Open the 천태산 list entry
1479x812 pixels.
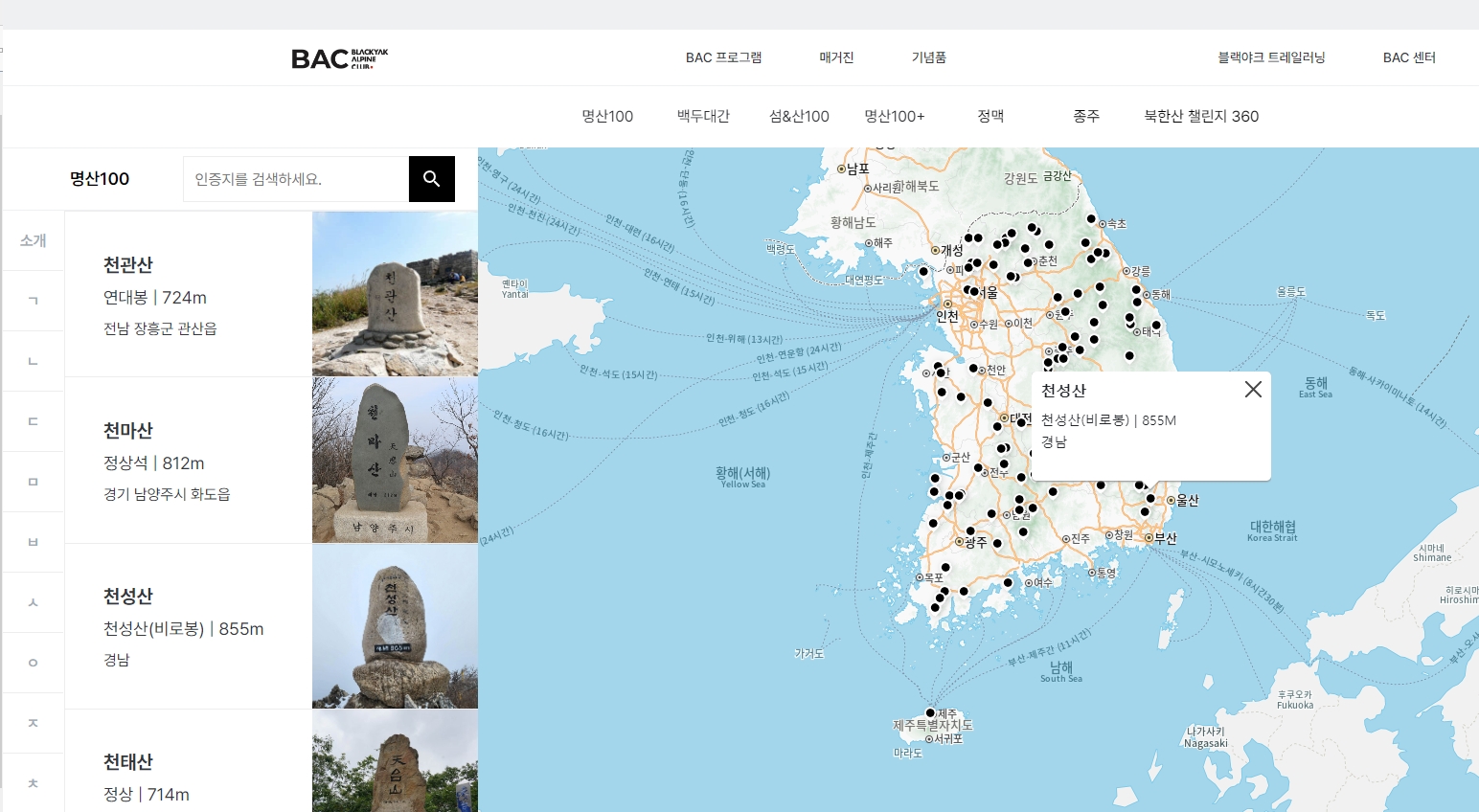[x=271, y=761]
